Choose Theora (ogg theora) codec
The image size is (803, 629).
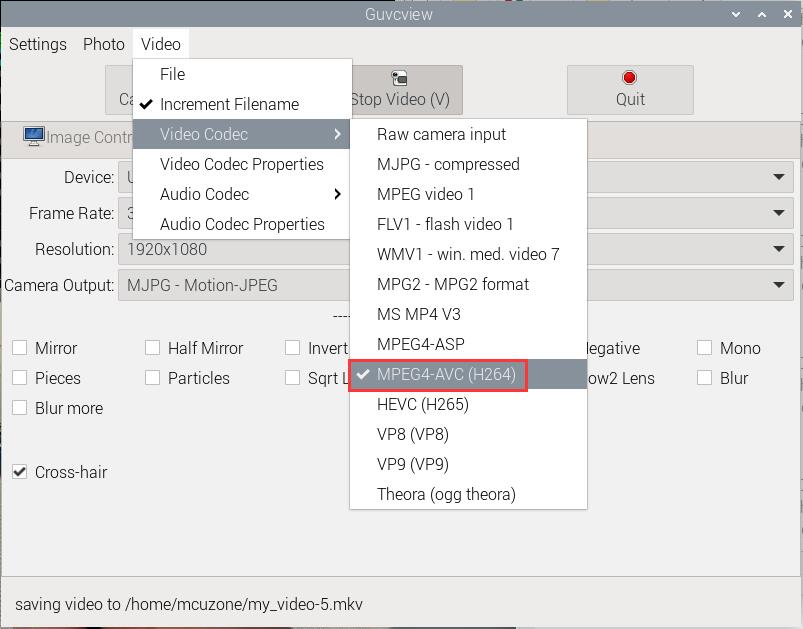(446, 494)
